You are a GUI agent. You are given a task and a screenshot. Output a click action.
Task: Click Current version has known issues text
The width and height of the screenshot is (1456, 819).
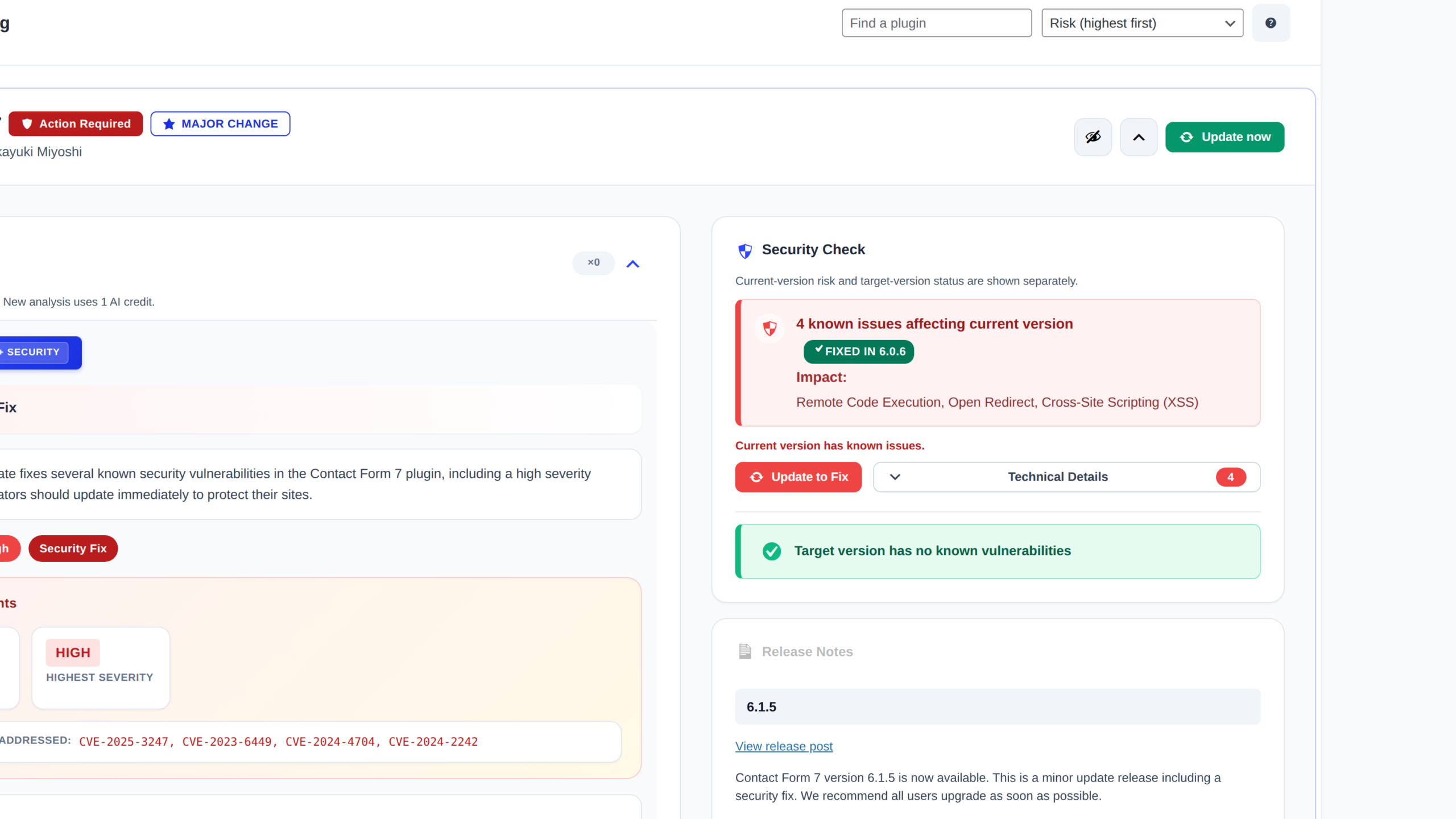pos(830,445)
